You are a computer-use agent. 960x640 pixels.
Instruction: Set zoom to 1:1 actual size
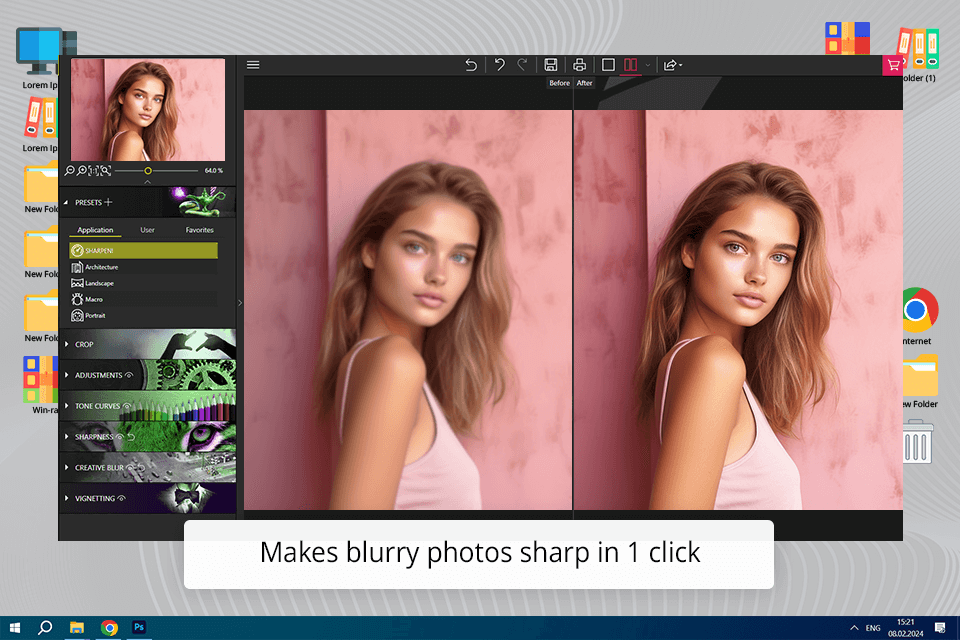(x=94, y=171)
